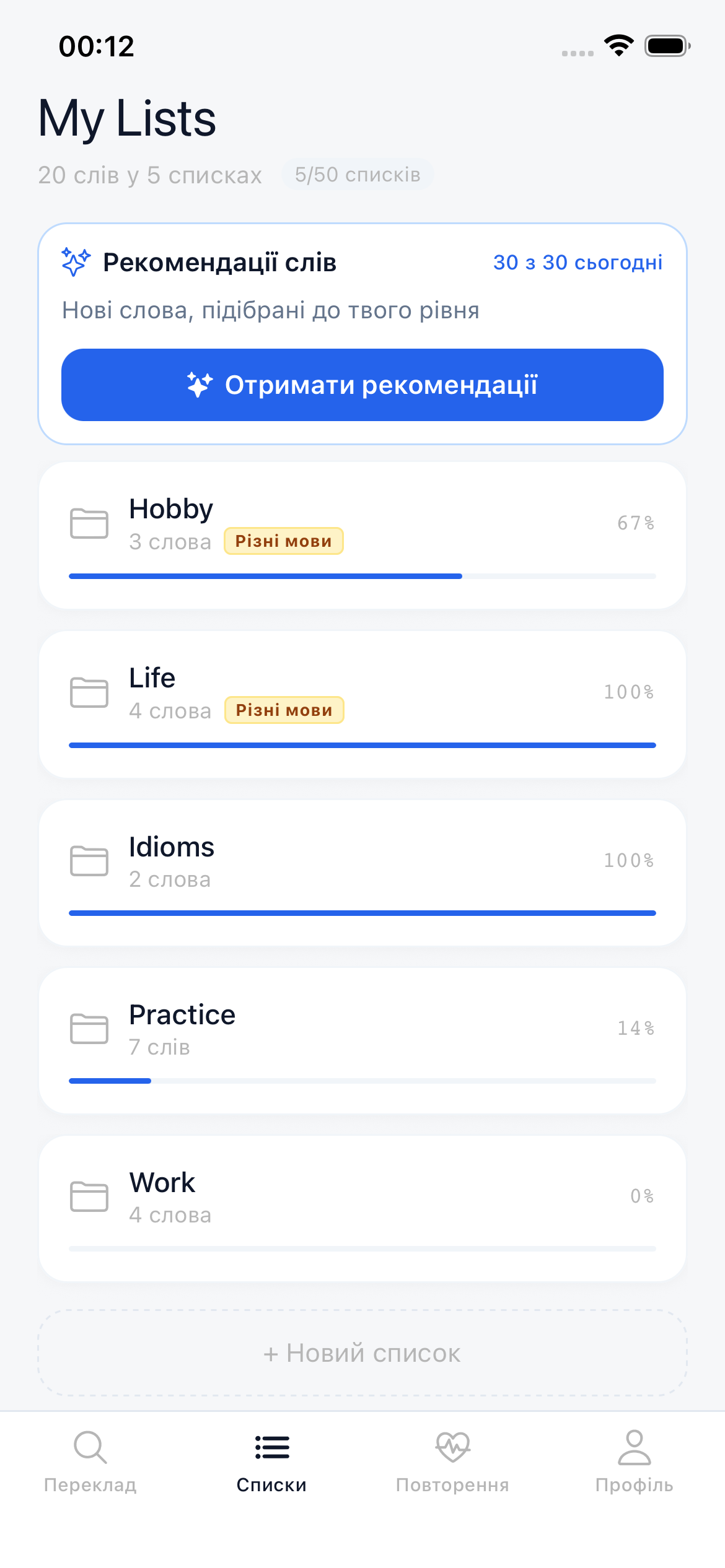Switch to the Повторення tab
The image size is (725, 1568).
[x=452, y=1461]
